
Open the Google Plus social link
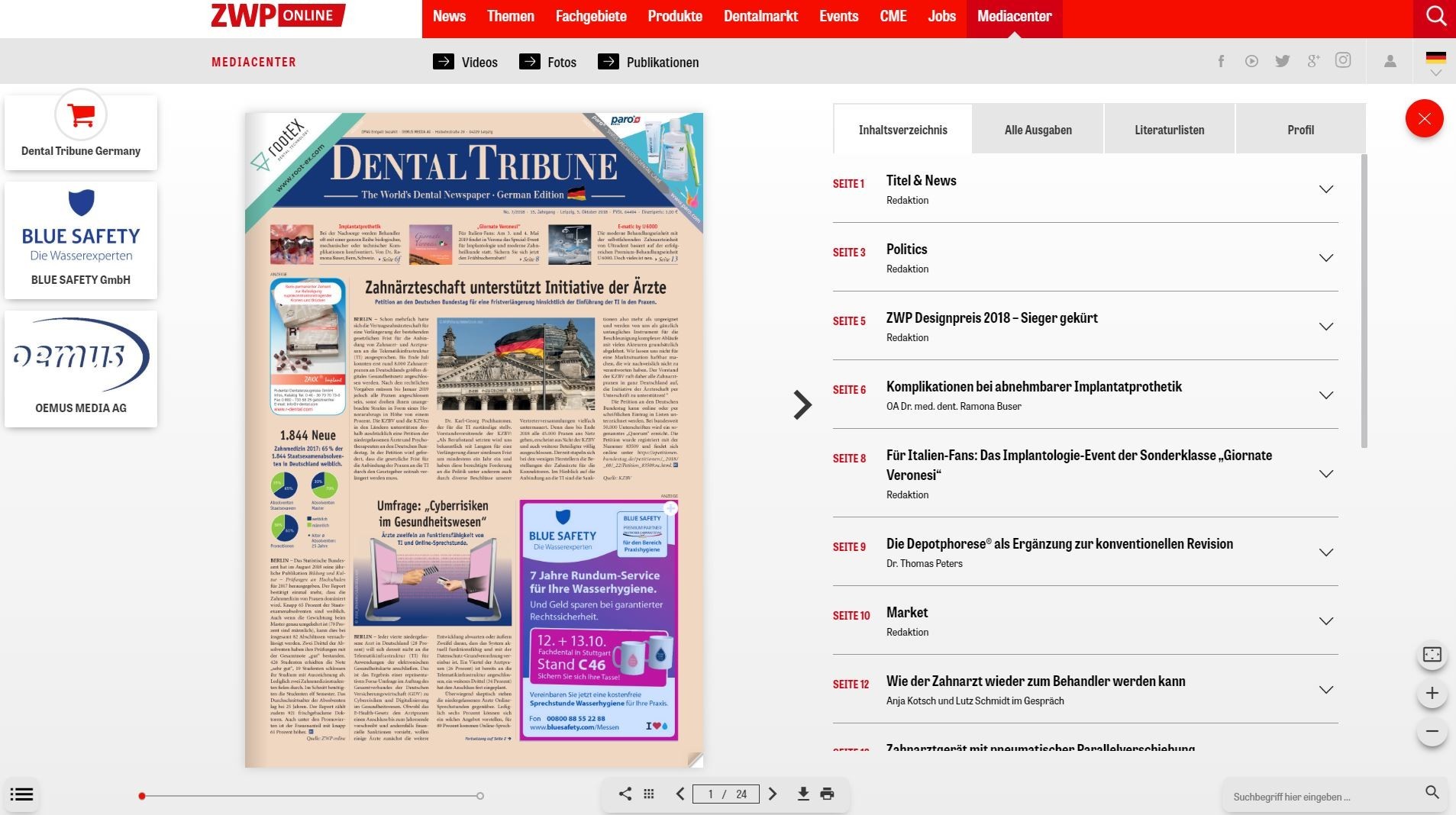(x=1313, y=61)
